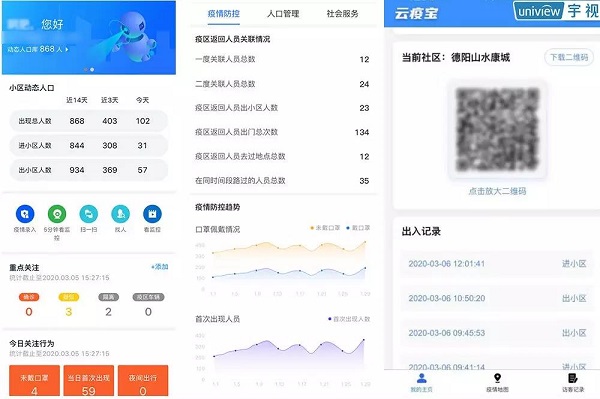Open the 找人 person search icon
Image resolution: width=600 pixels, height=399 pixels.
(x=120, y=214)
